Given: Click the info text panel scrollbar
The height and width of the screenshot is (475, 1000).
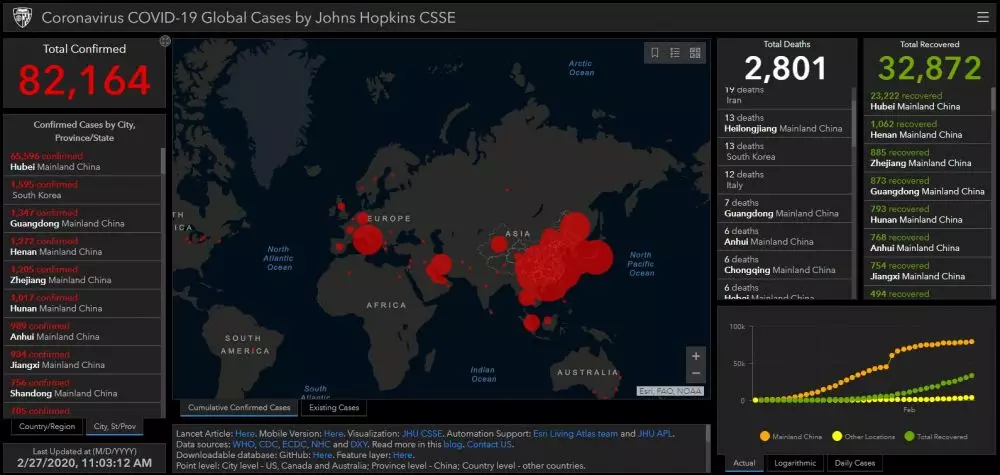Looking at the screenshot, I should (x=707, y=434).
